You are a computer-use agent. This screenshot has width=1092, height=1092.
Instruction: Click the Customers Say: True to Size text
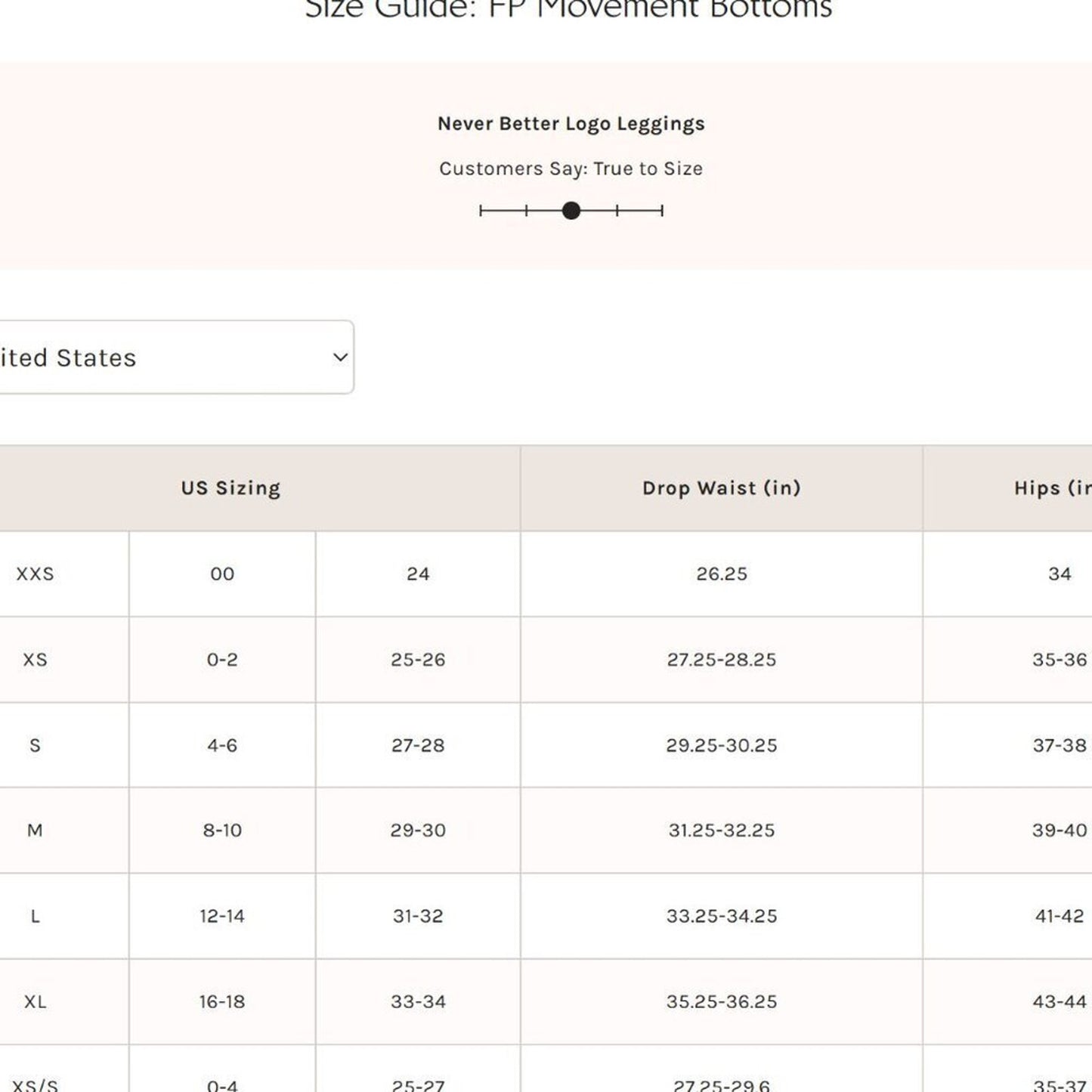571,169
